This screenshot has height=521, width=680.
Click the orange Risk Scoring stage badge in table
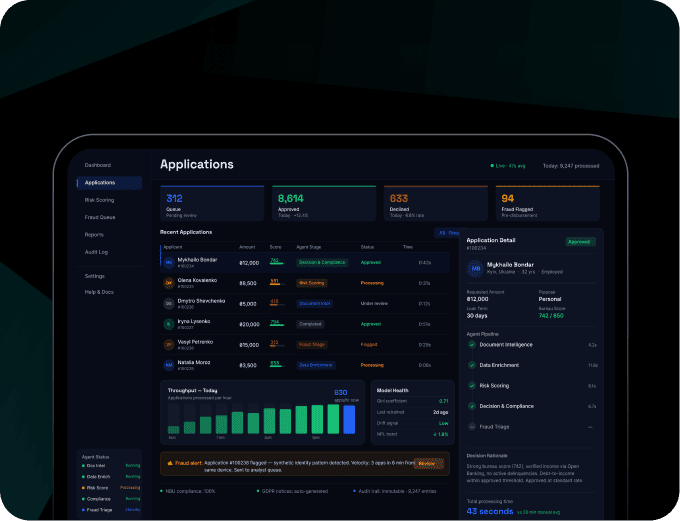point(312,283)
